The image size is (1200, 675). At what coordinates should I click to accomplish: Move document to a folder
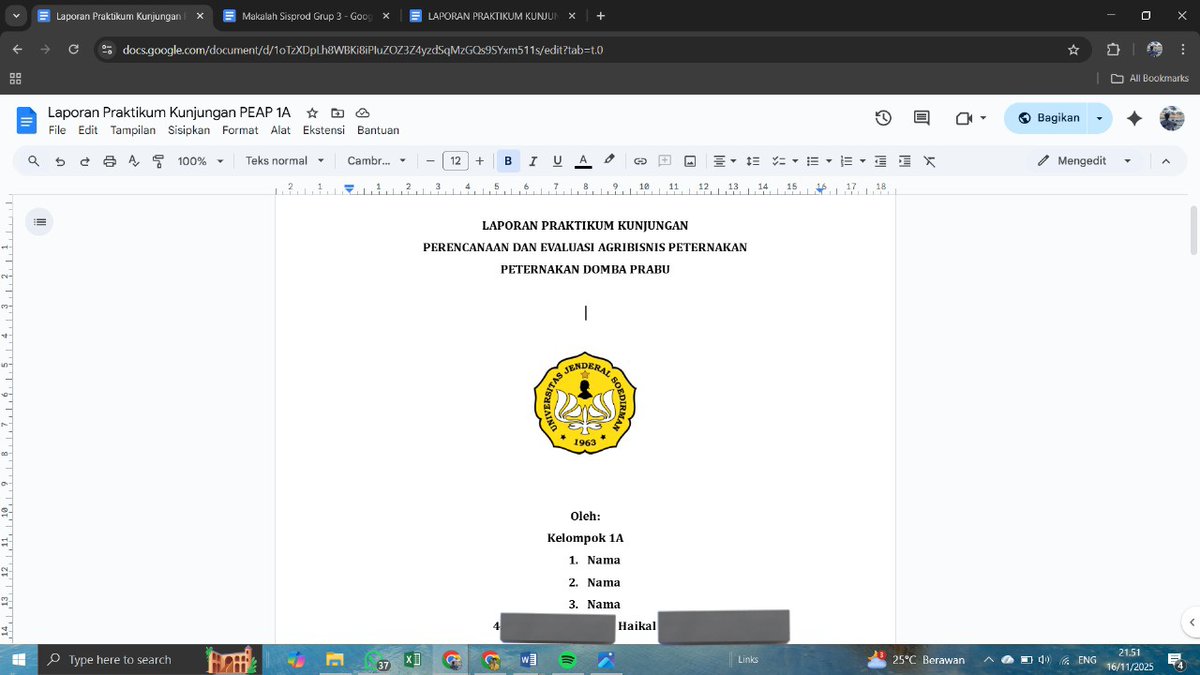click(337, 114)
